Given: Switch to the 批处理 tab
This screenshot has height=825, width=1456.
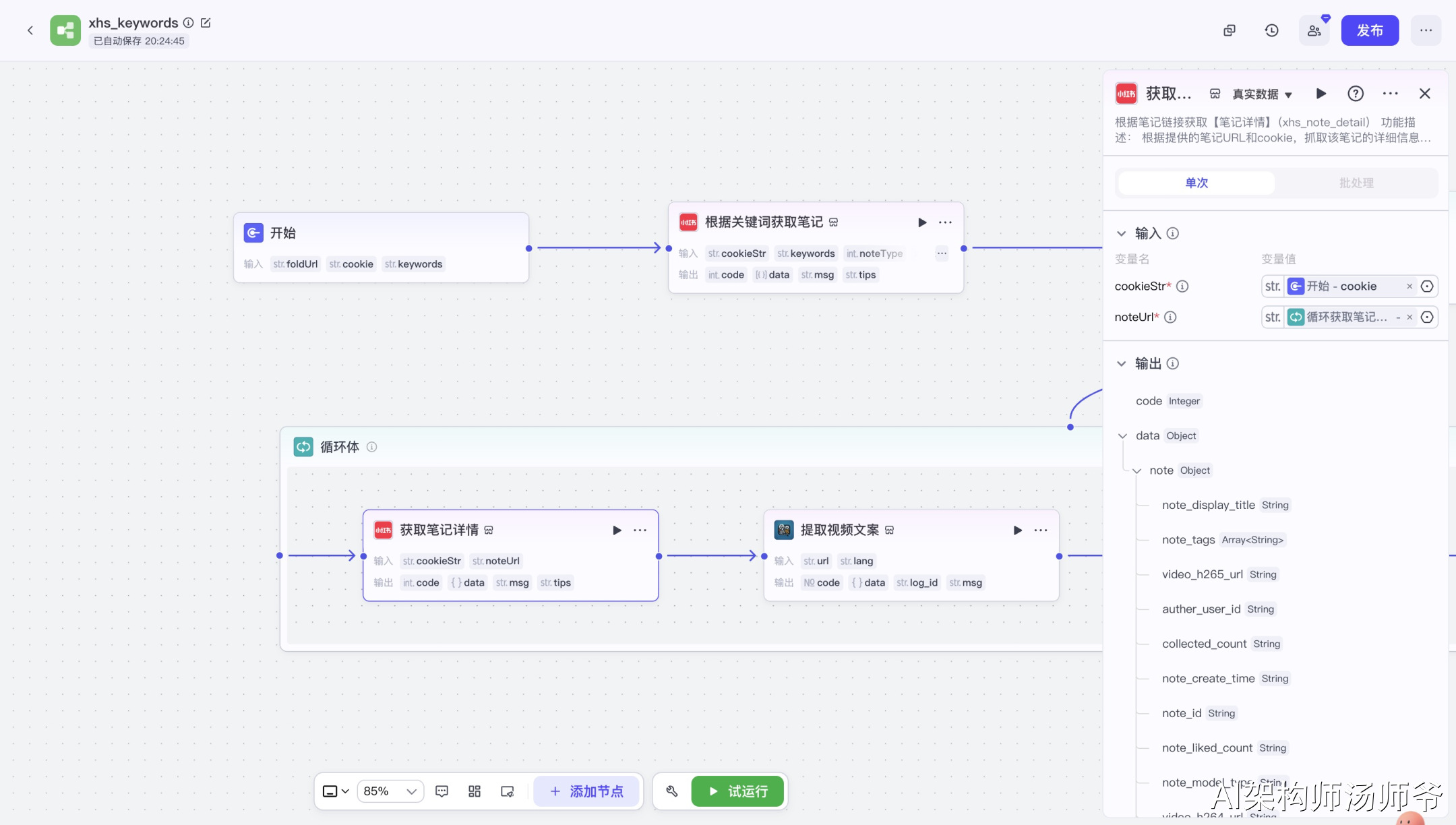Looking at the screenshot, I should click(1356, 183).
